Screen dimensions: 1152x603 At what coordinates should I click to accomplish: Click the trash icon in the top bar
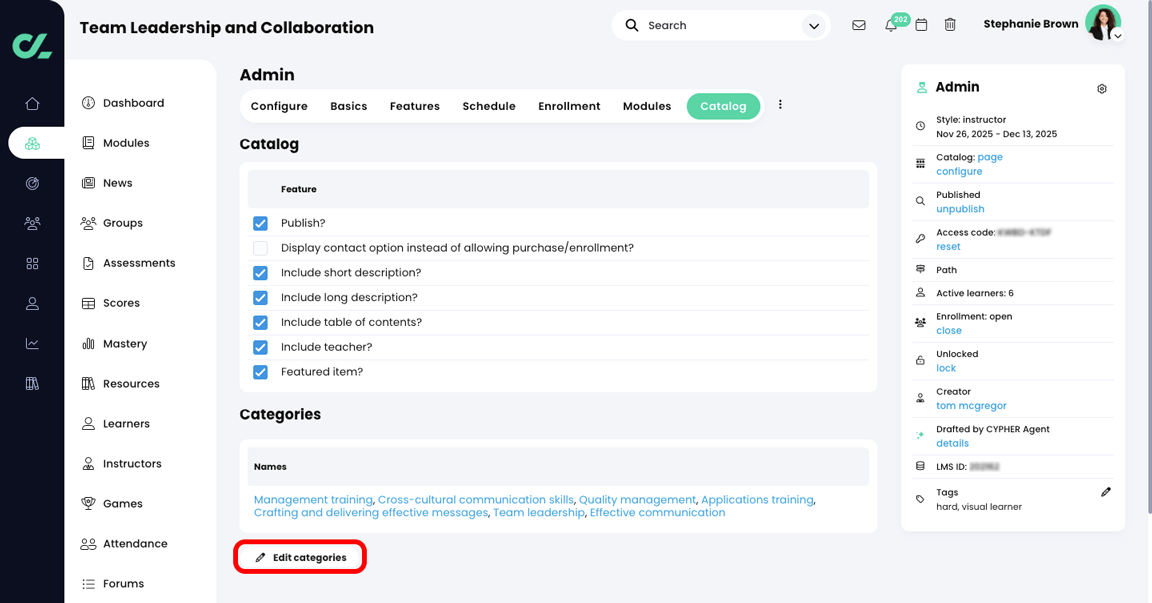950,24
